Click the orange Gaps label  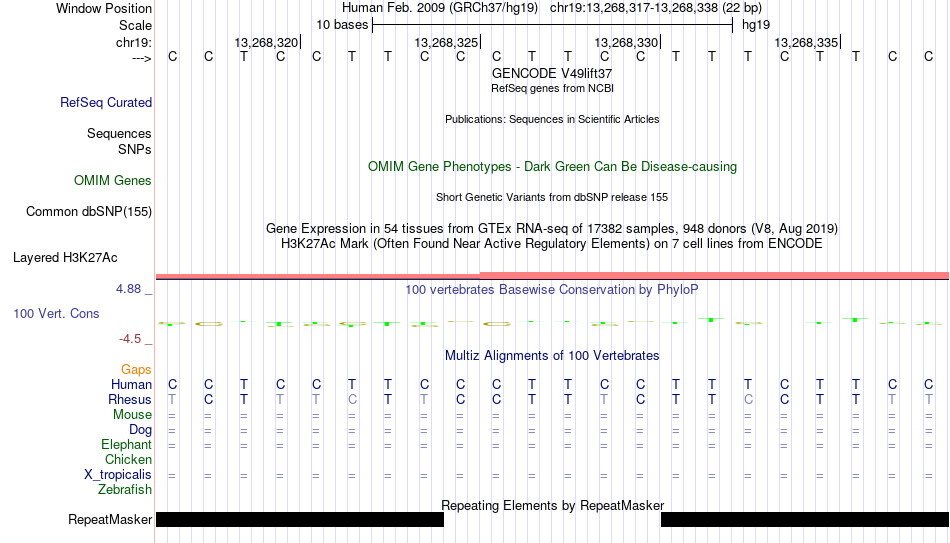136,370
